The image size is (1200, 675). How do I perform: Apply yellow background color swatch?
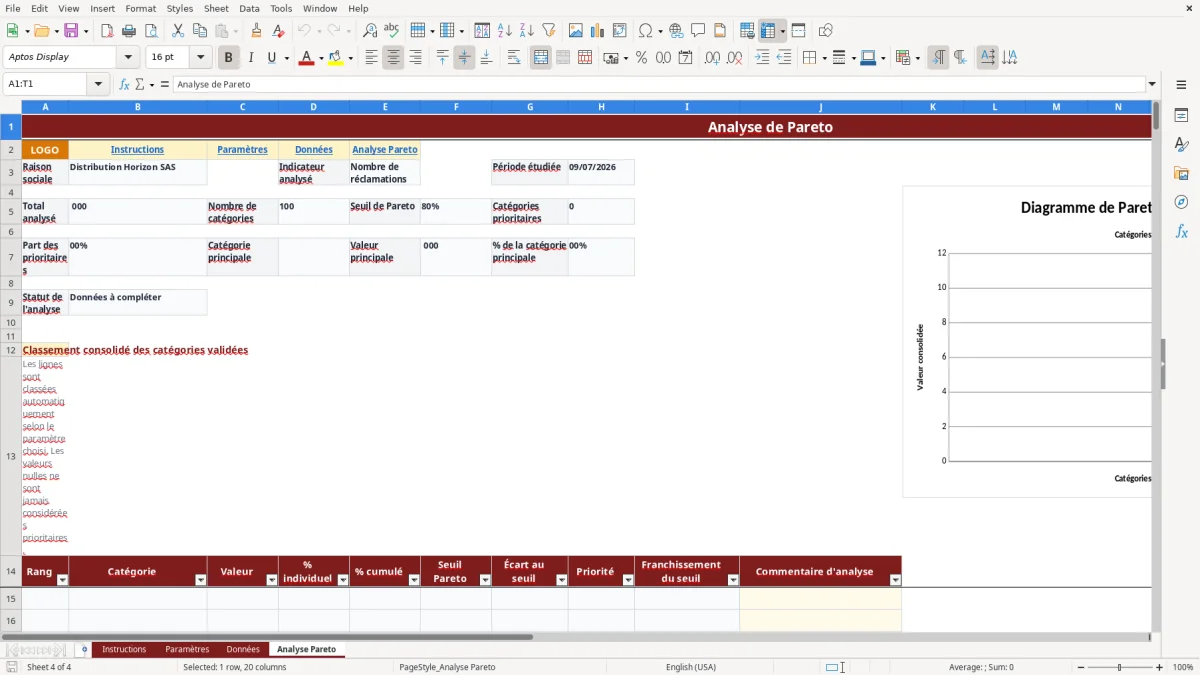[x=336, y=58]
